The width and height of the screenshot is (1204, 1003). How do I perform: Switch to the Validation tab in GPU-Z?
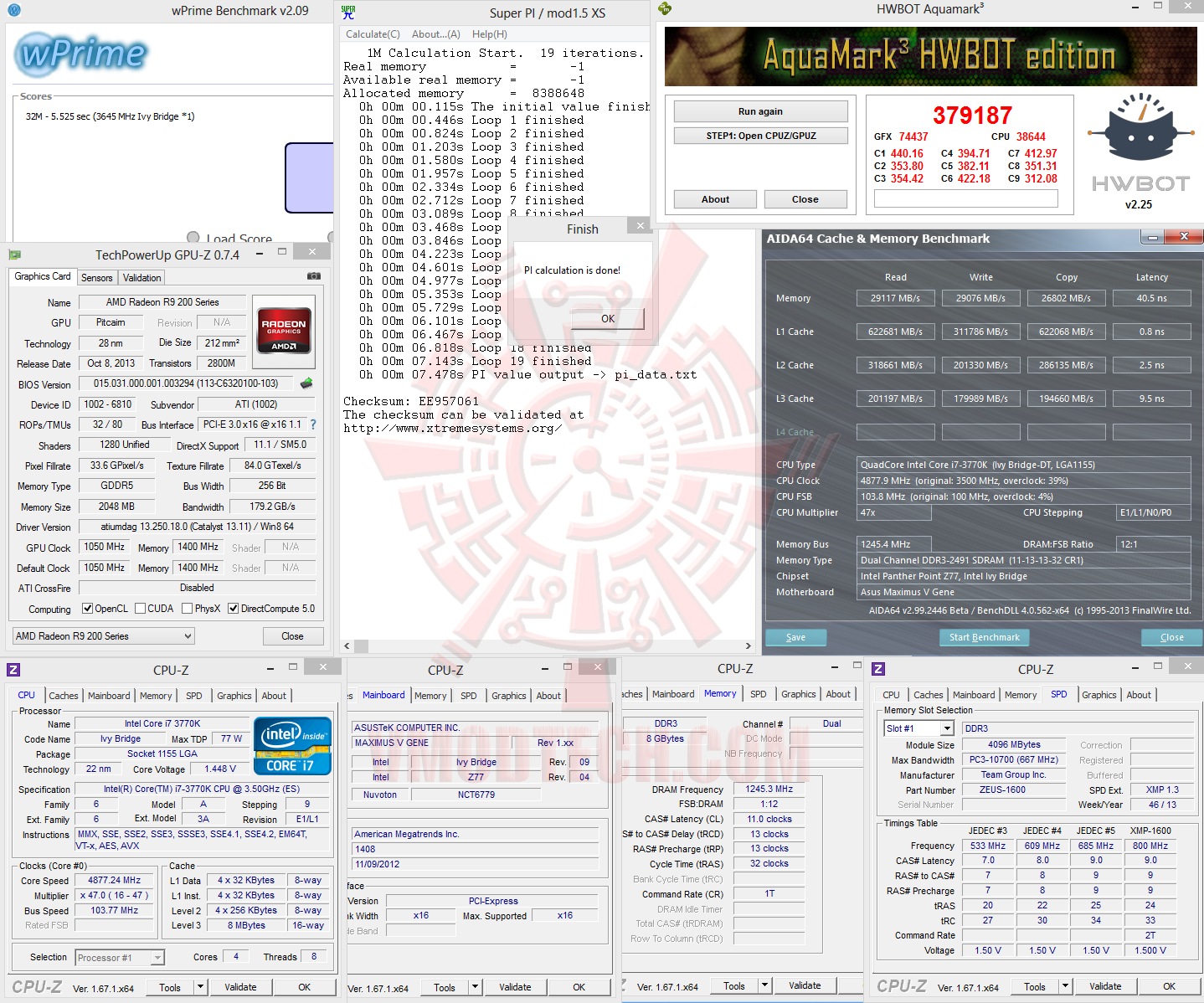(x=142, y=278)
